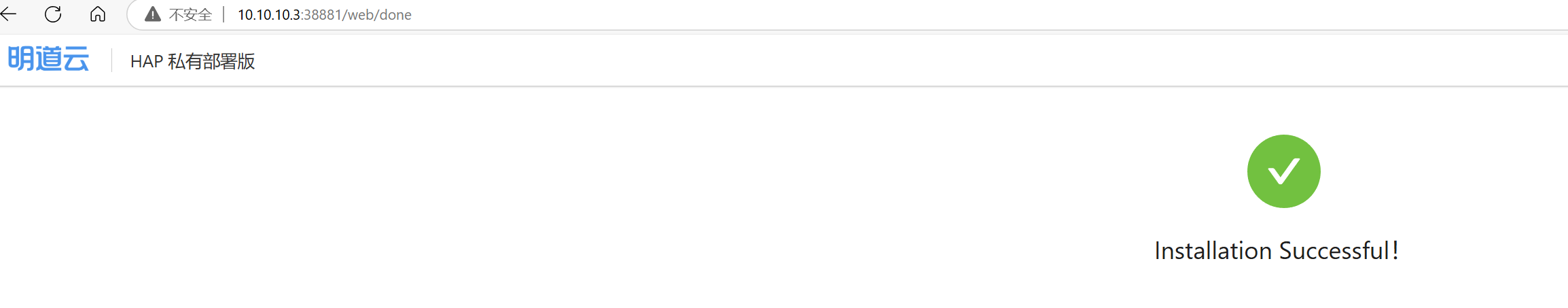This screenshot has height=308, width=1568.
Task: Click the exclamation mark ending the success message
Action: pyautogui.click(x=1395, y=251)
